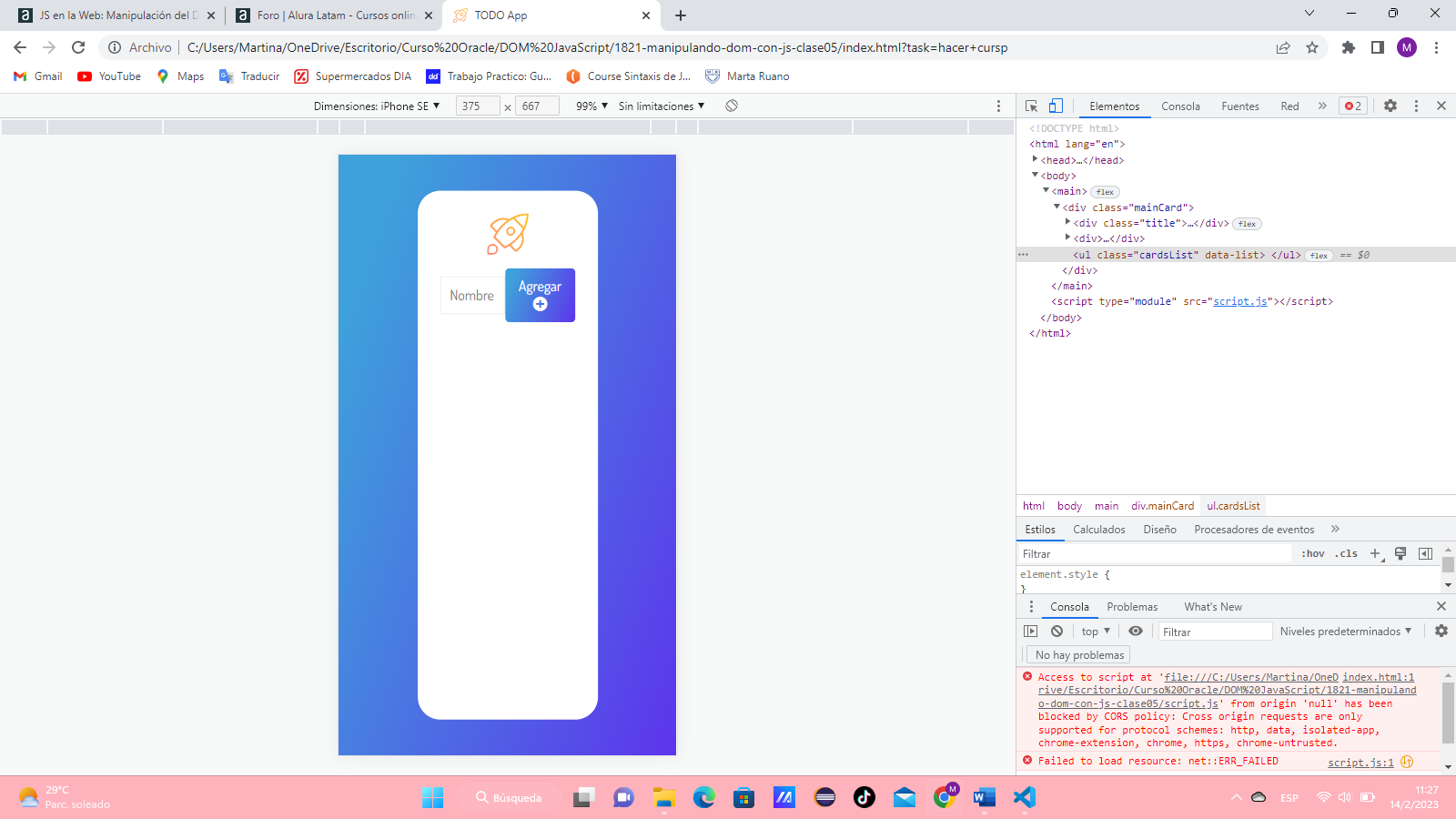Open the Sin limitaciones throttling dropdown
Viewport: 1456px width, 819px height.
click(x=662, y=106)
